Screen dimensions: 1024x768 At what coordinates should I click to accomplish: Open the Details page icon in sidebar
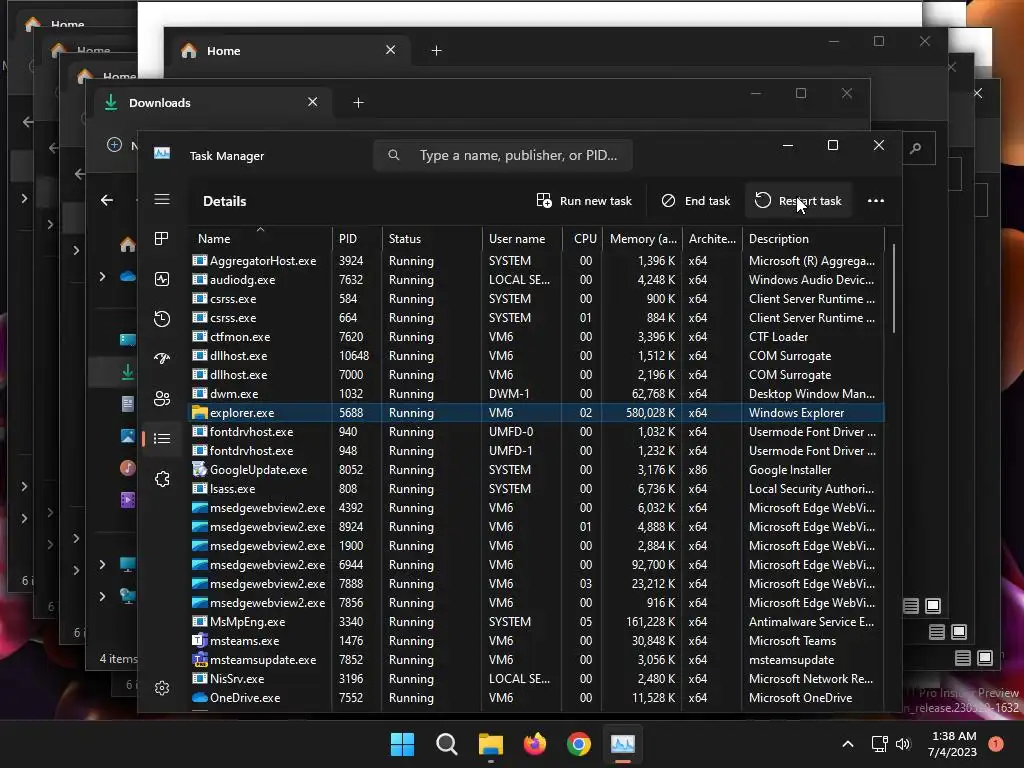pos(162,438)
